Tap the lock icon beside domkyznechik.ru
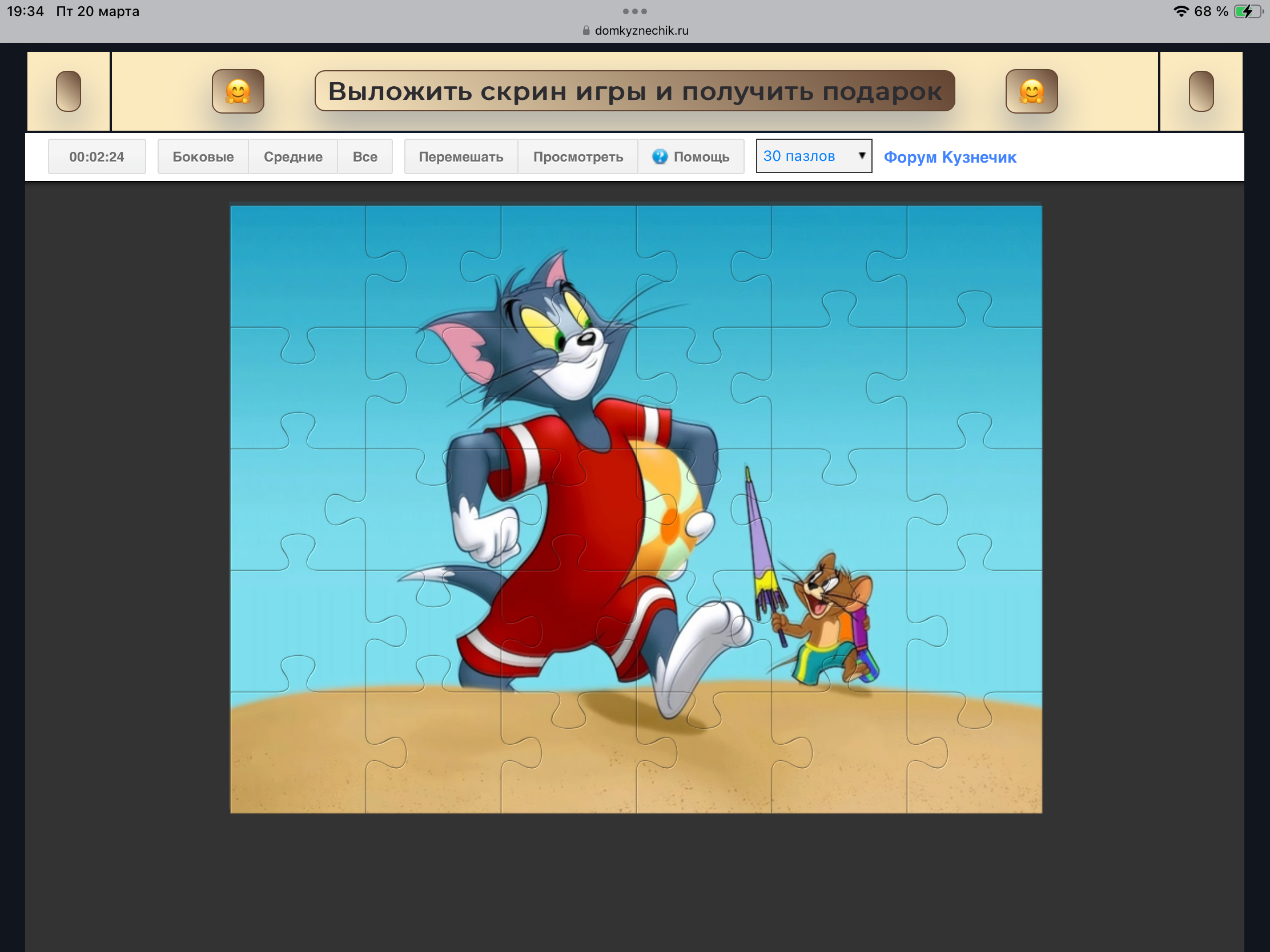The width and height of the screenshot is (1270, 952). coord(586,30)
